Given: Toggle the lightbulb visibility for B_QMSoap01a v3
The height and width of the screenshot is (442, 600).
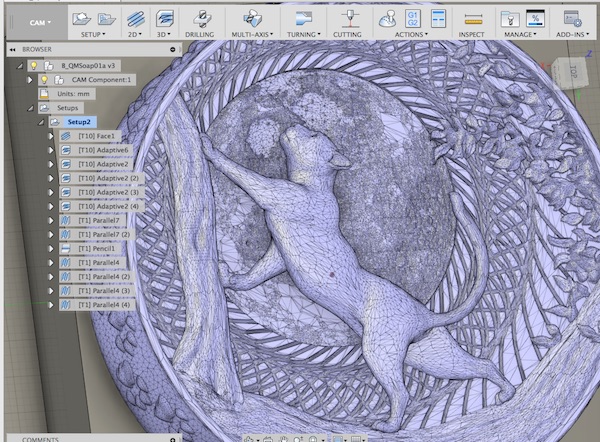Looking at the screenshot, I should [34, 65].
